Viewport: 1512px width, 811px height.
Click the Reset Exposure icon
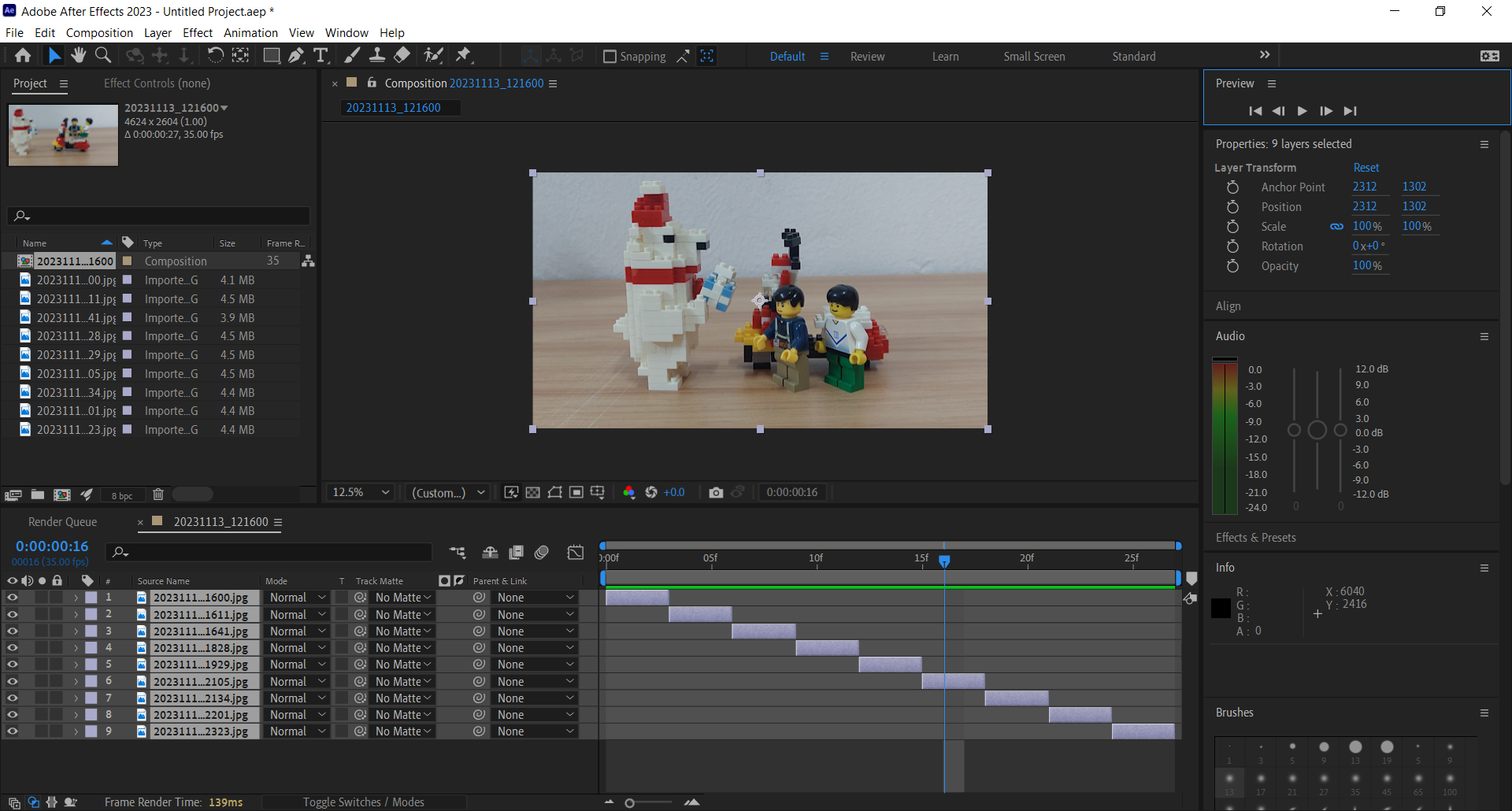[651, 492]
